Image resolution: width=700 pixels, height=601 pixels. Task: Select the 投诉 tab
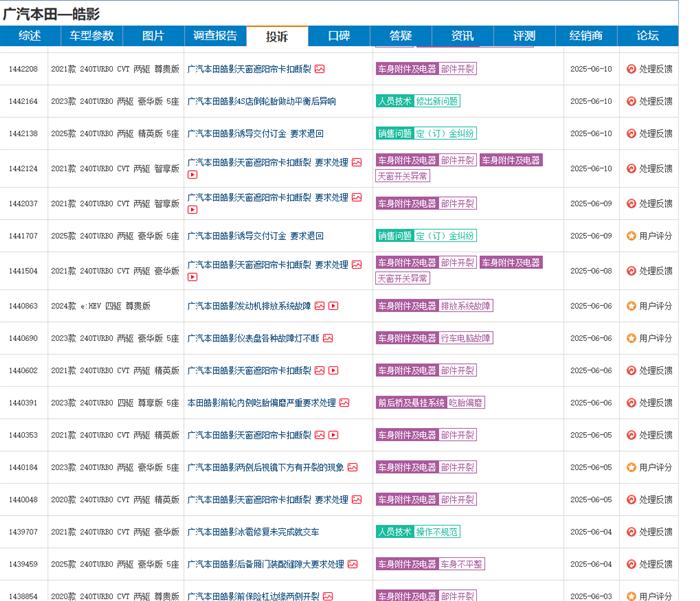tap(277, 36)
